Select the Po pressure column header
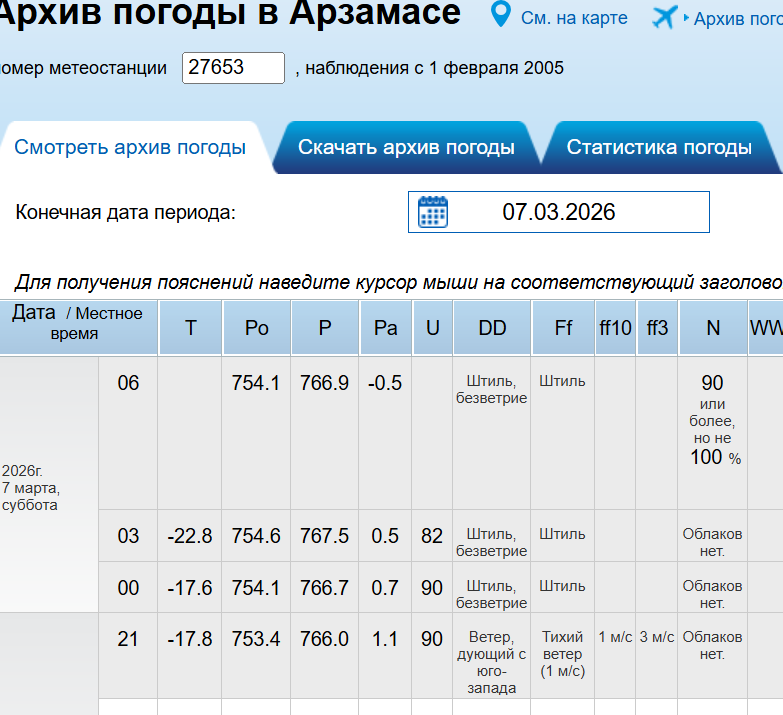 257,328
